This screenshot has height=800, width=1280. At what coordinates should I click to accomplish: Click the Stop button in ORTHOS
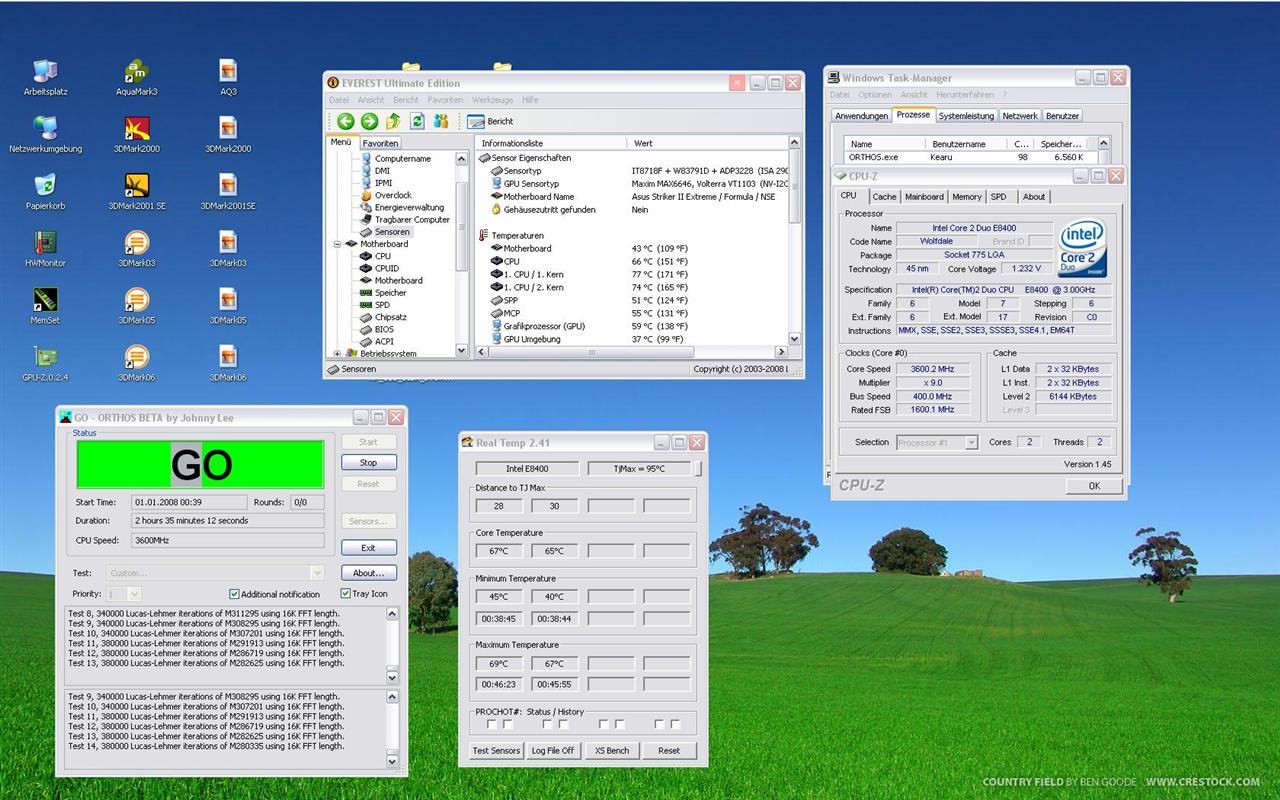(368, 462)
